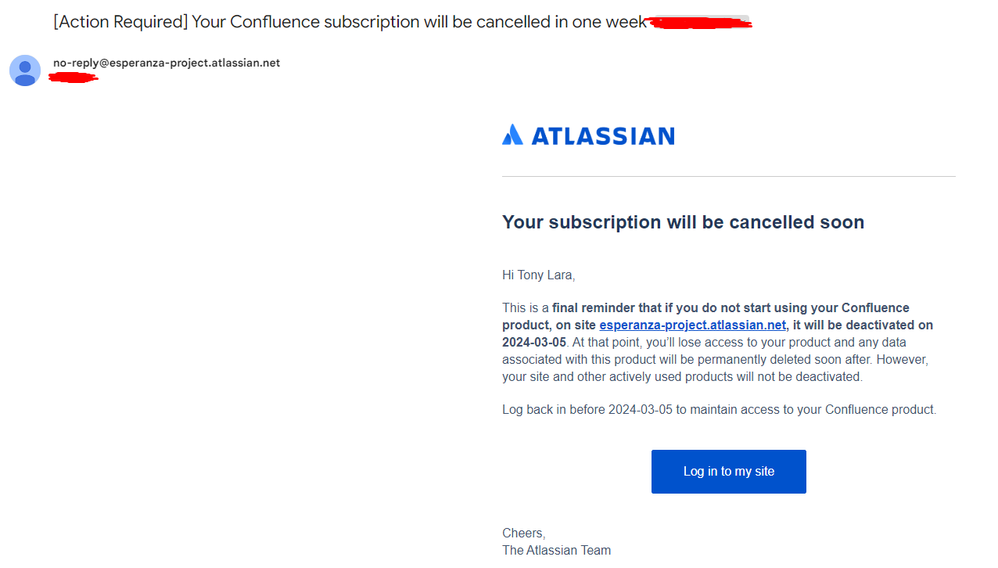The height and width of the screenshot is (568, 998).
Task: Click the Log in to my site button
Action: (x=728, y=471)
